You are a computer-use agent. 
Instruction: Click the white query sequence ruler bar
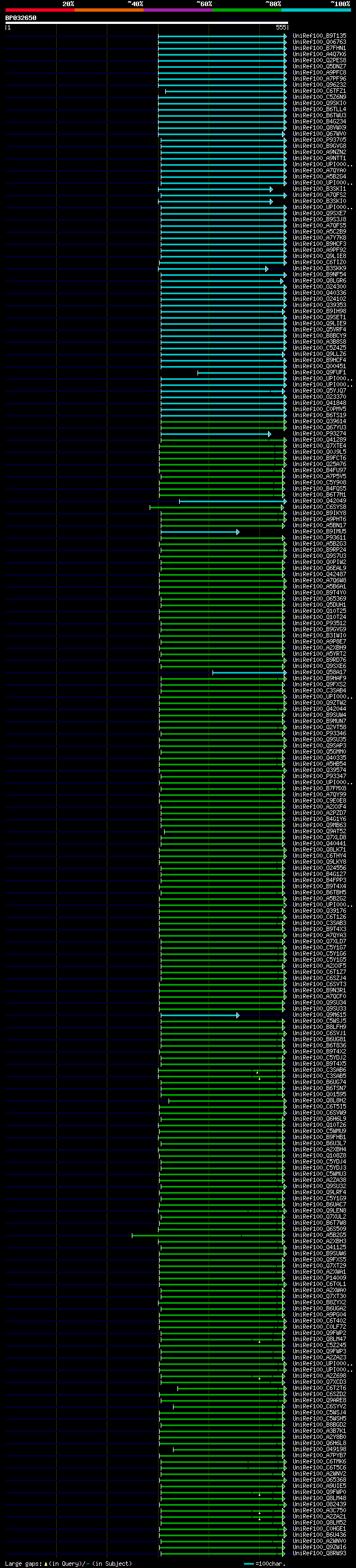[x=147, y=22]
